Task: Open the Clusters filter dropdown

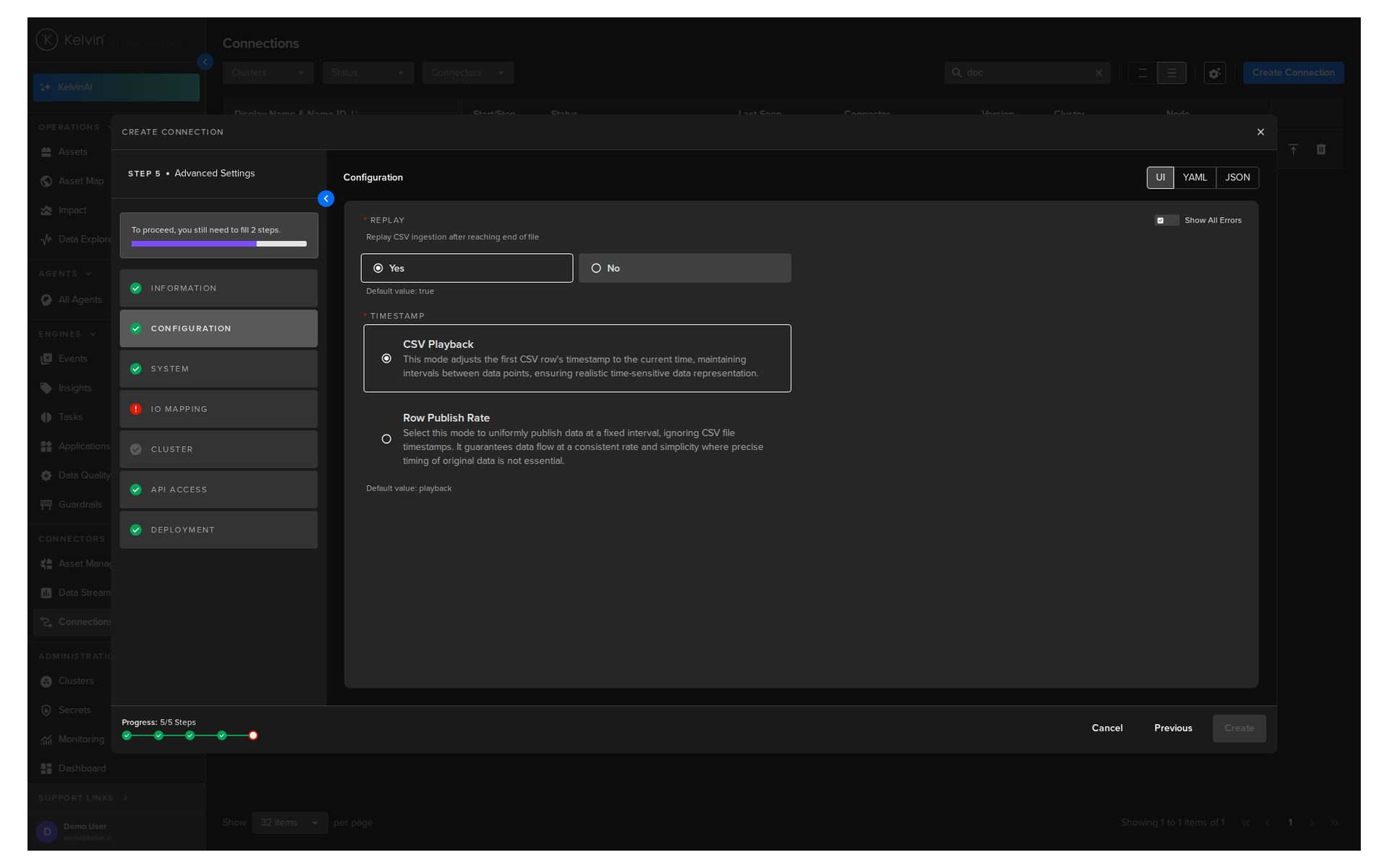Action: point(268,73)
